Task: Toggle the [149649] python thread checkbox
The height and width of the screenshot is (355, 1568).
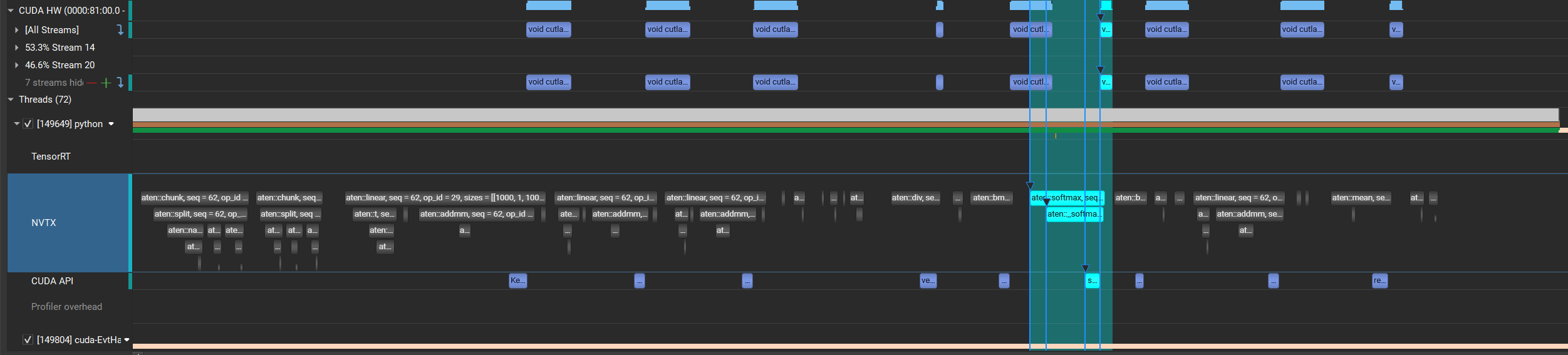Action: [x=28, y=124]
